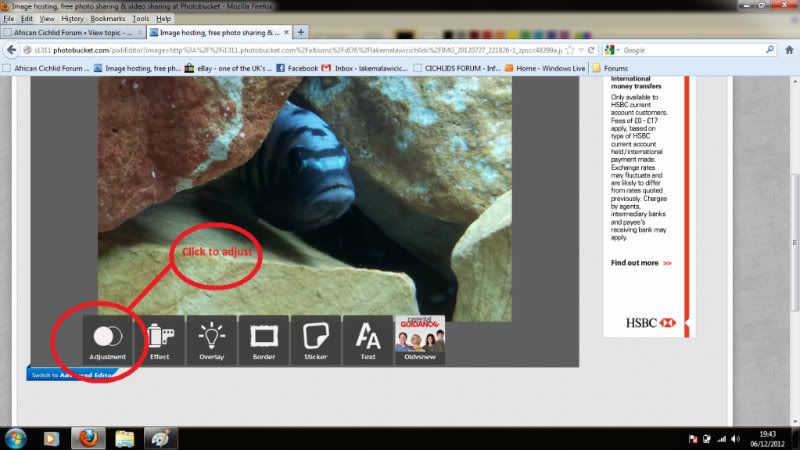Open the Gmail Inbox bookmark
The width and height of the screenshot is (800, 450).
[x=365, y=68]
